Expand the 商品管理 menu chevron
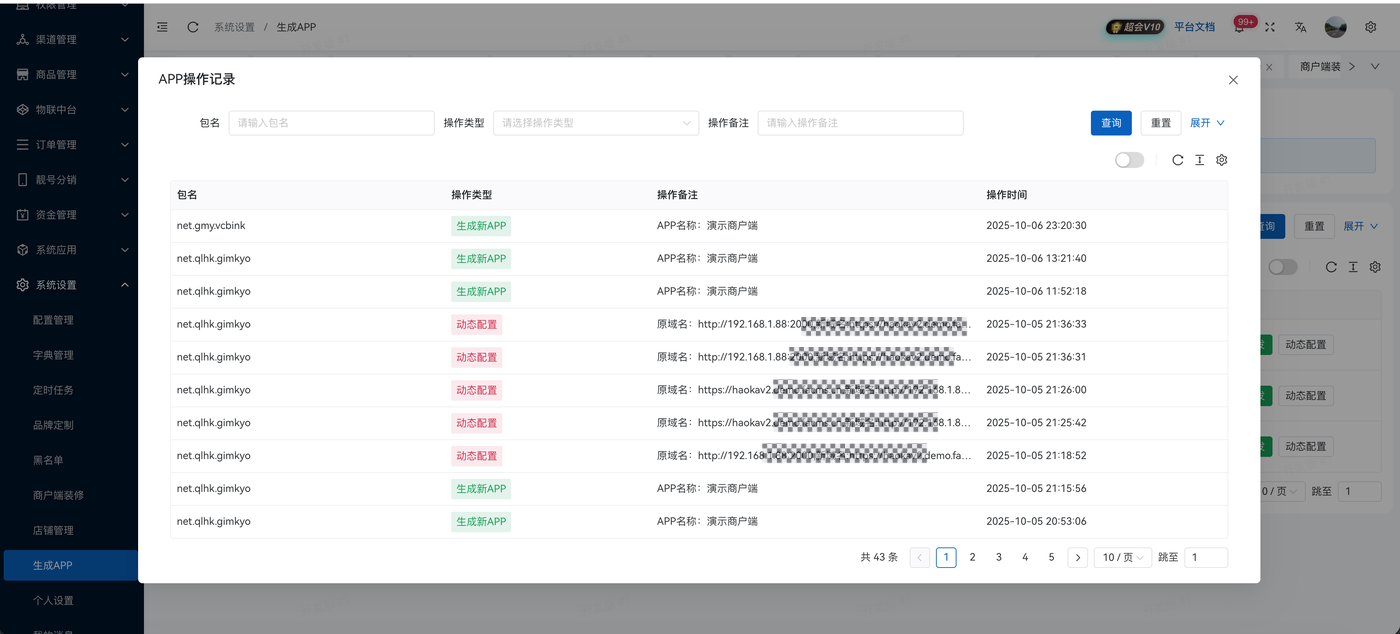Image resolution: width=1400 pixels, height=634 pixels. (x=125, y=75)
